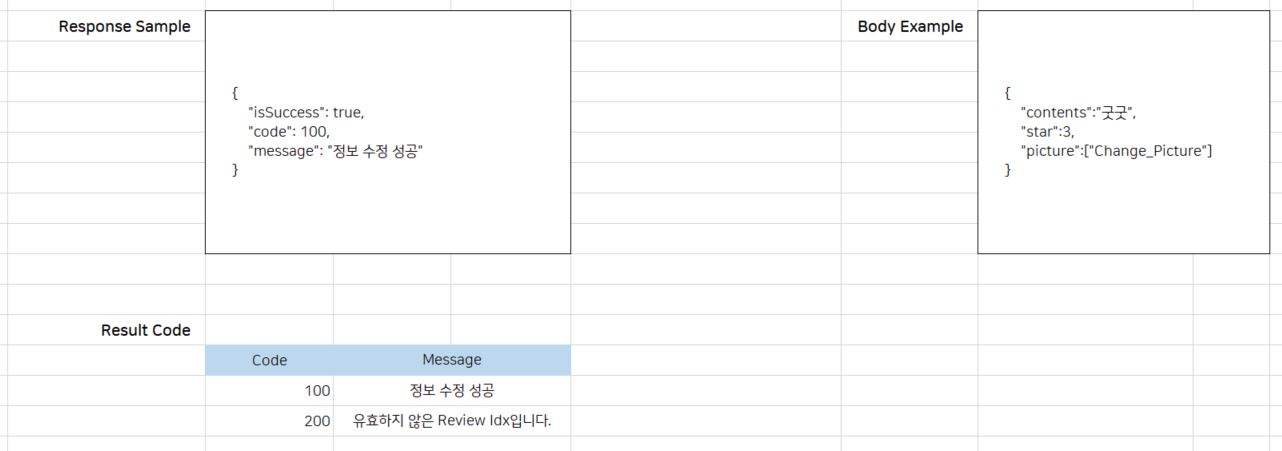Click the "Body Example" label cell

coord(910,27)
